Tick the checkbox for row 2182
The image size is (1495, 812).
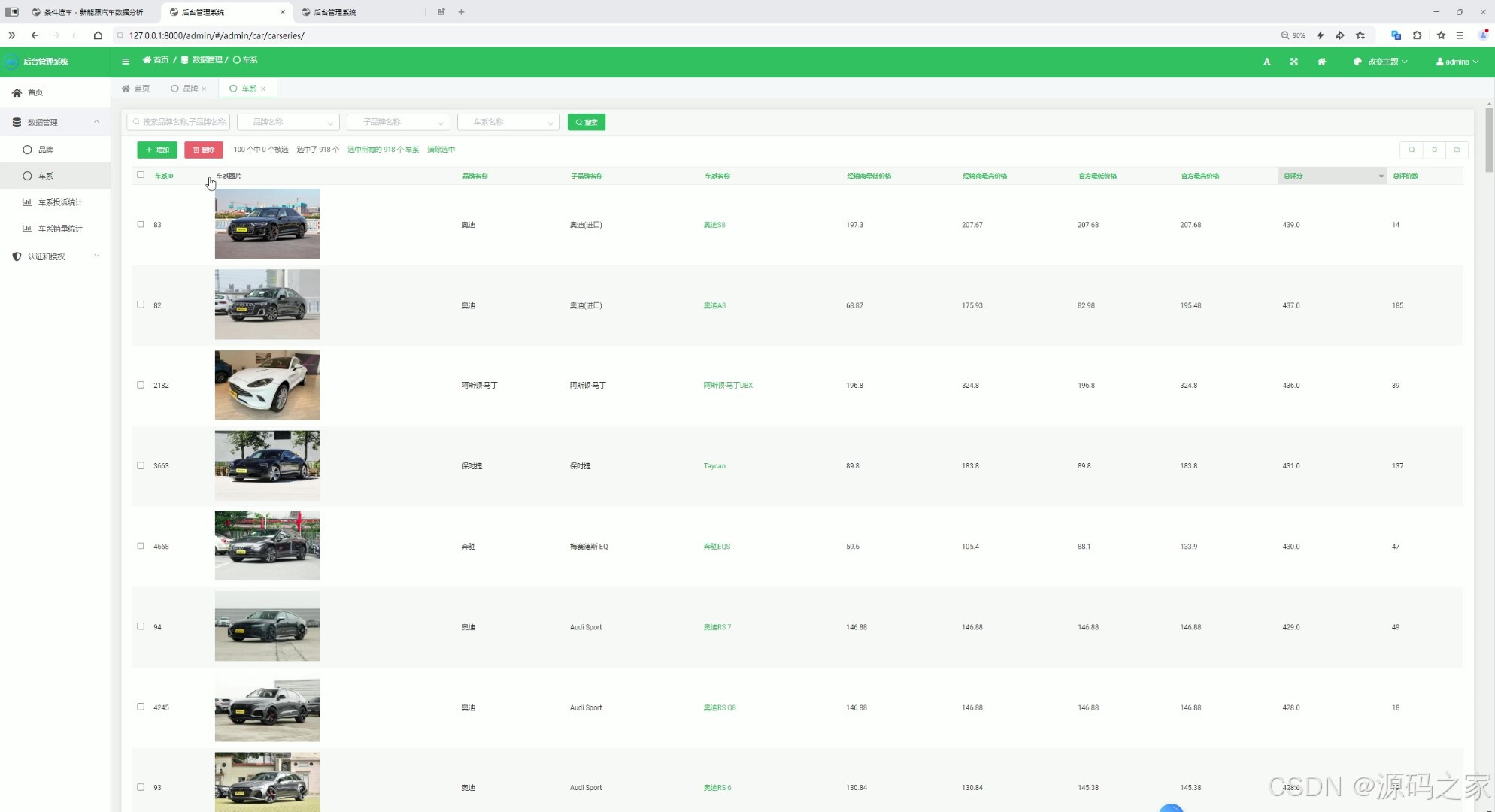coord(141,385)
